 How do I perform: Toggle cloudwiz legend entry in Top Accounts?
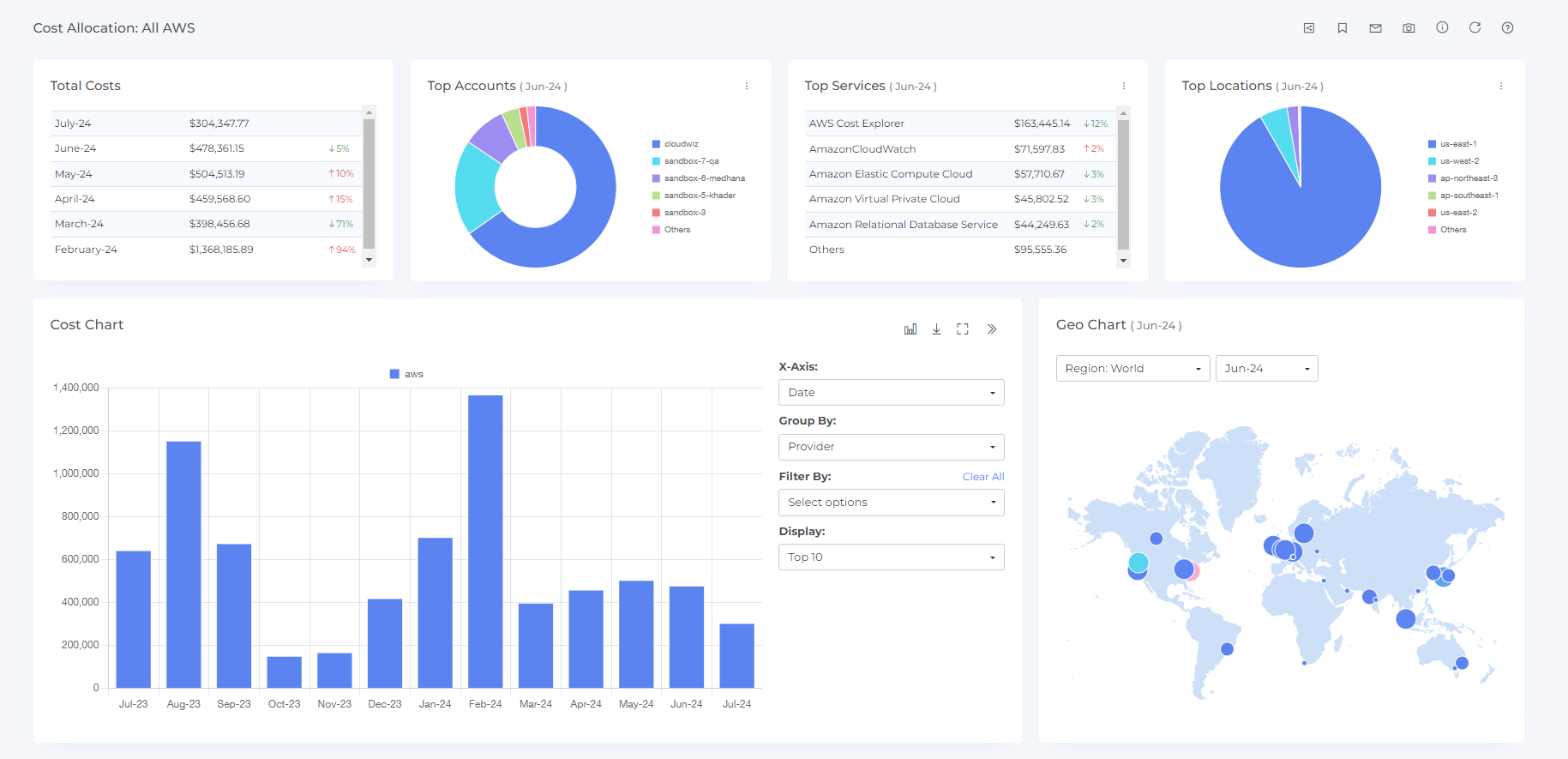[676, 144]
